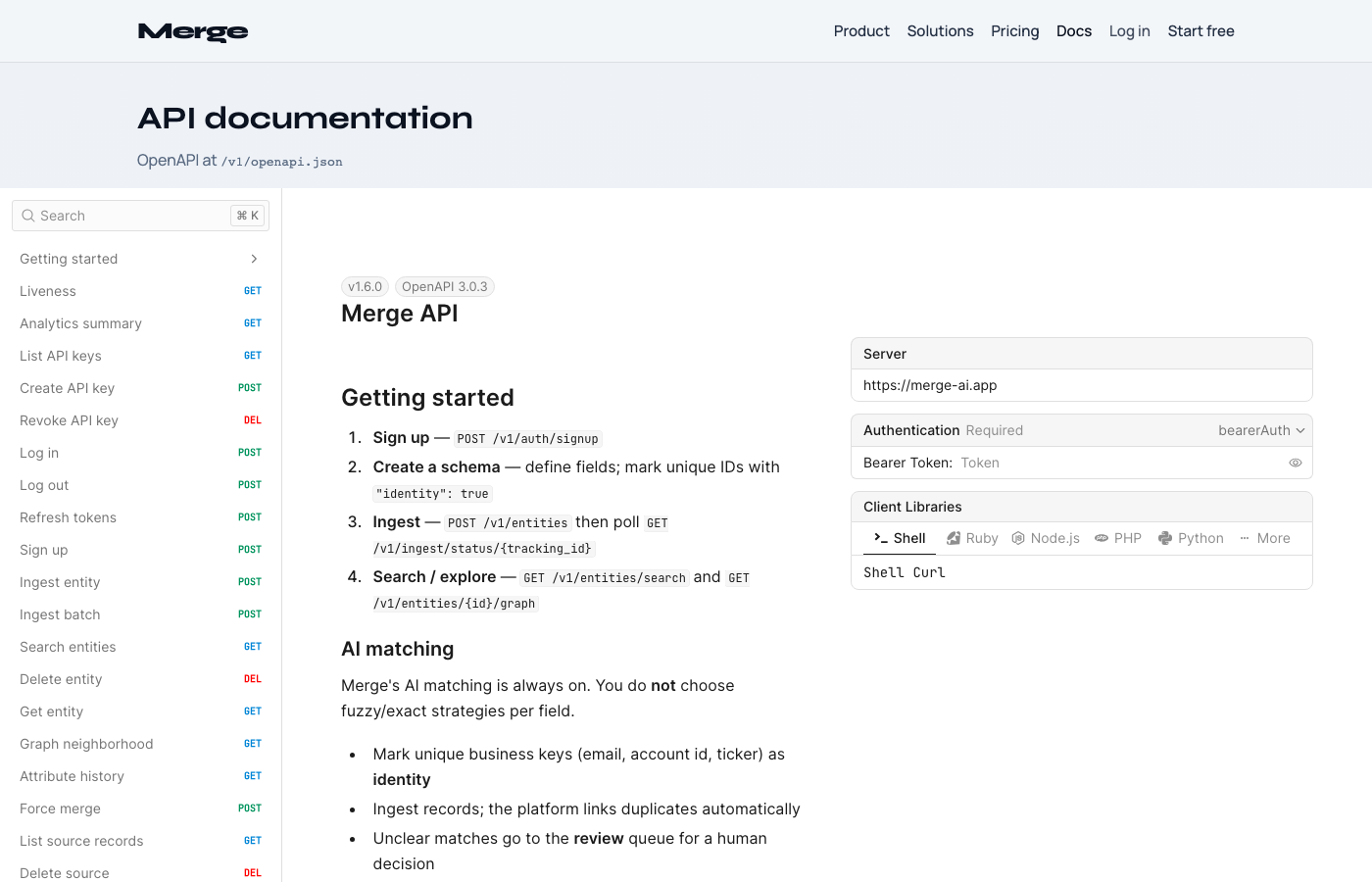The image size is (1372, 882).
Task: Select the PHP client library tab
Action: [1118, 538]
